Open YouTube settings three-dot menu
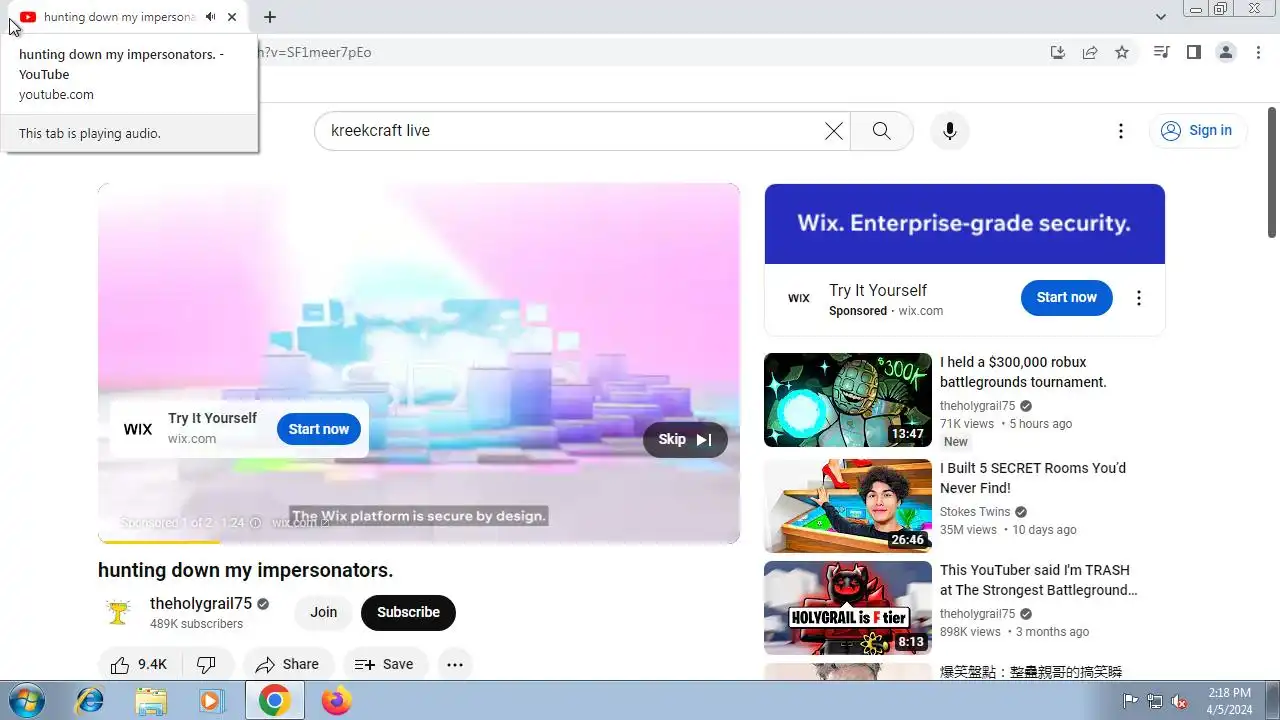Screen dimensions: 1280x720 pos(1121,131)
